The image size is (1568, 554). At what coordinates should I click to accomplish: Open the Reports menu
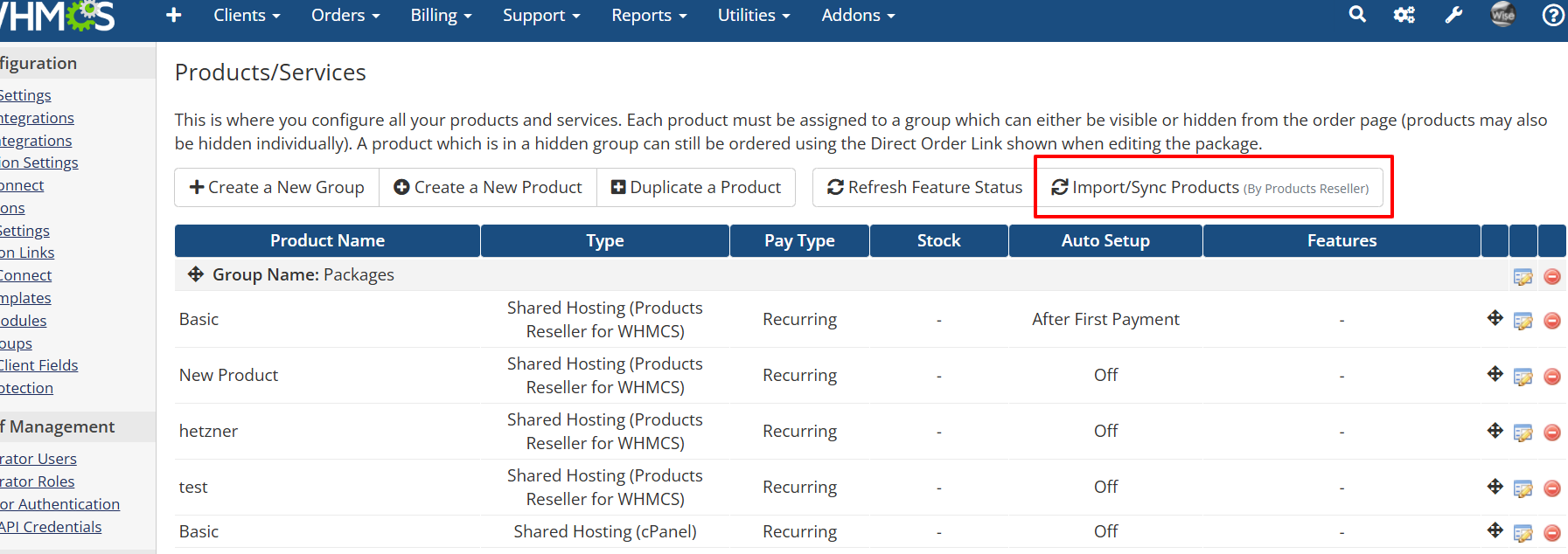(649, 15)
